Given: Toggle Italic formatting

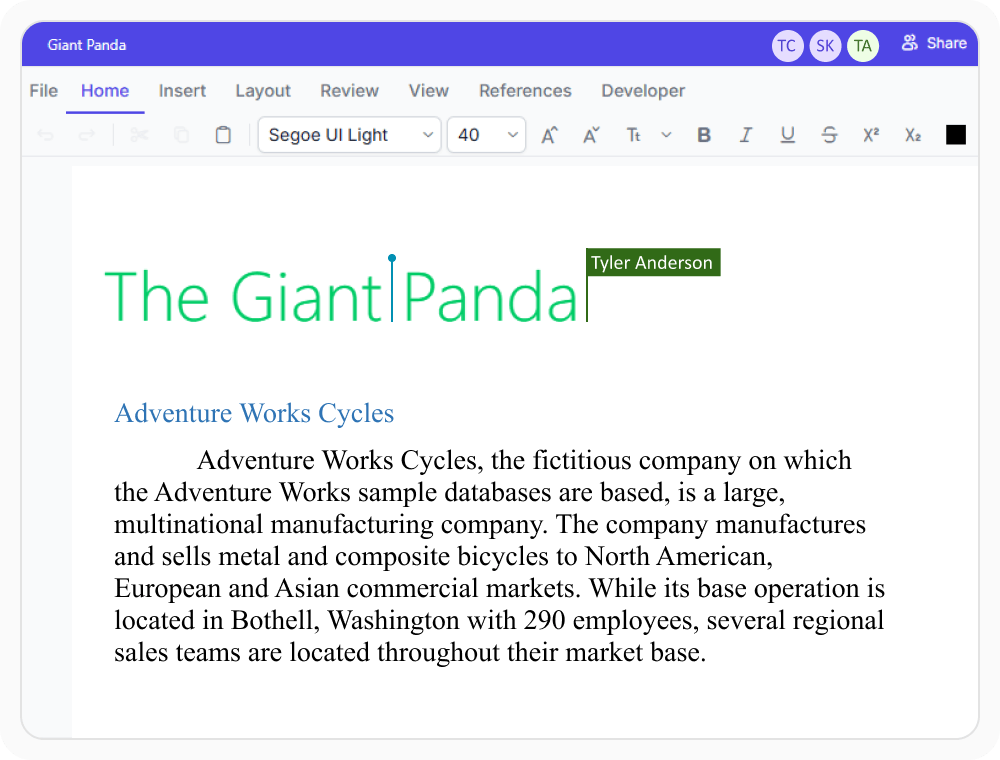Looking at the screenshot, I should tap(746, 135).
